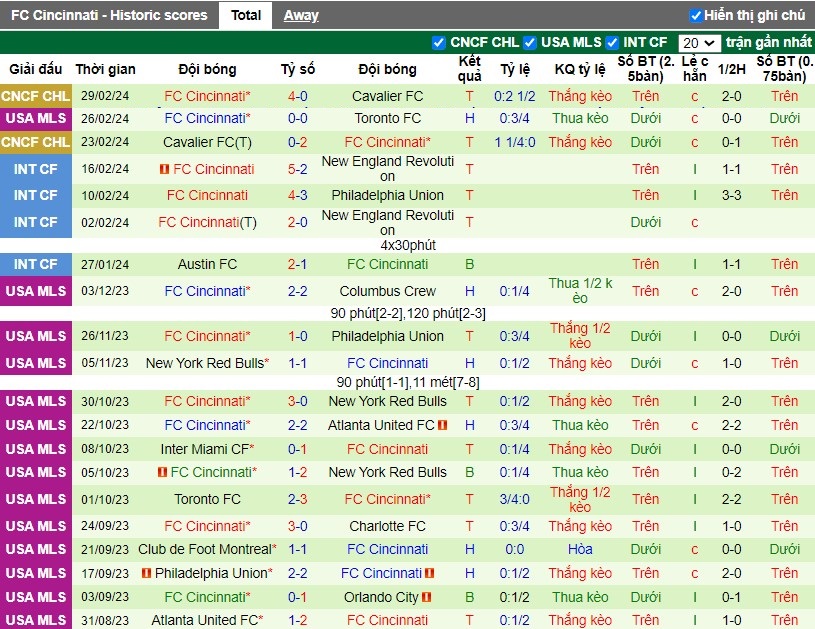Image resolution: width=815 pixels, height=629 pixels.
Task: Click date 08/10/23 cell
Action: [x=105, y=449]
